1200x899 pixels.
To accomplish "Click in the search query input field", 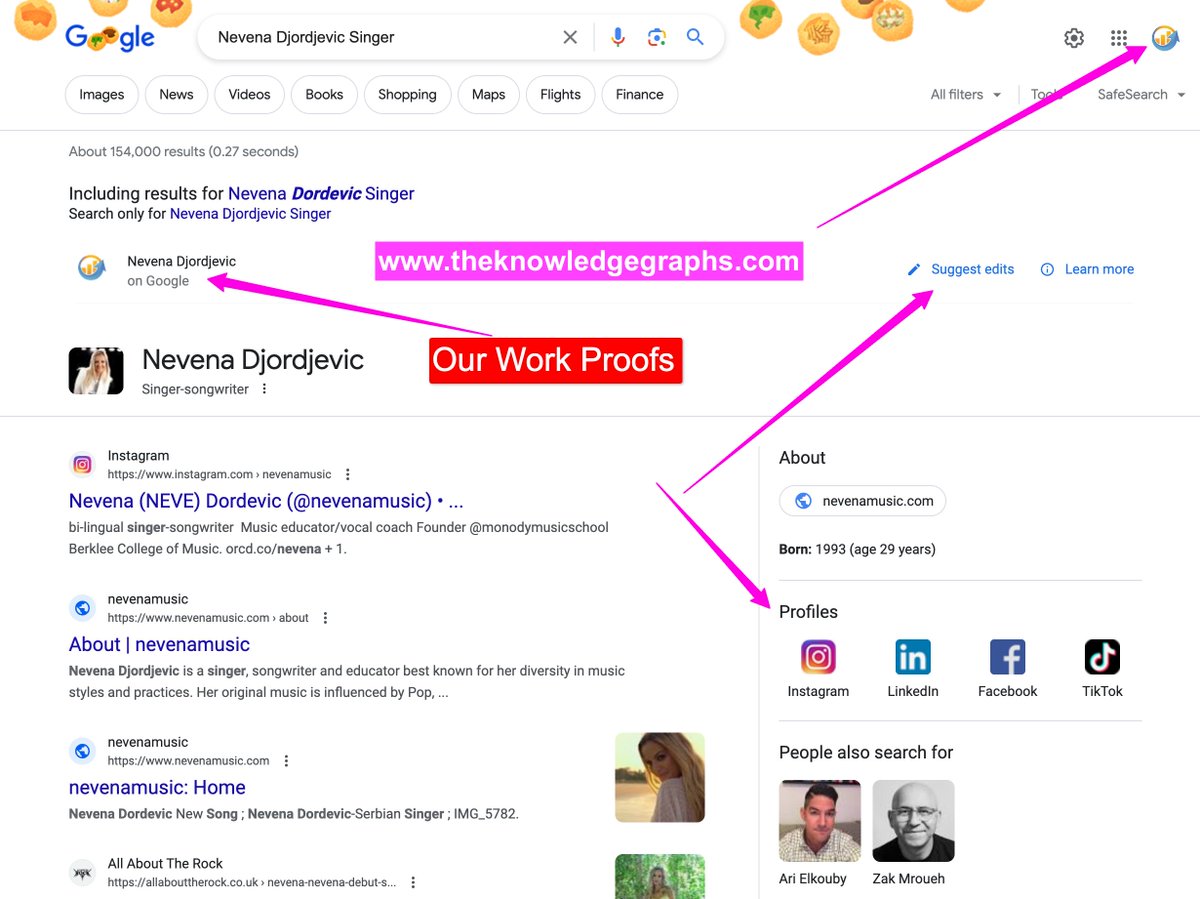I will (x=380, y=37).
